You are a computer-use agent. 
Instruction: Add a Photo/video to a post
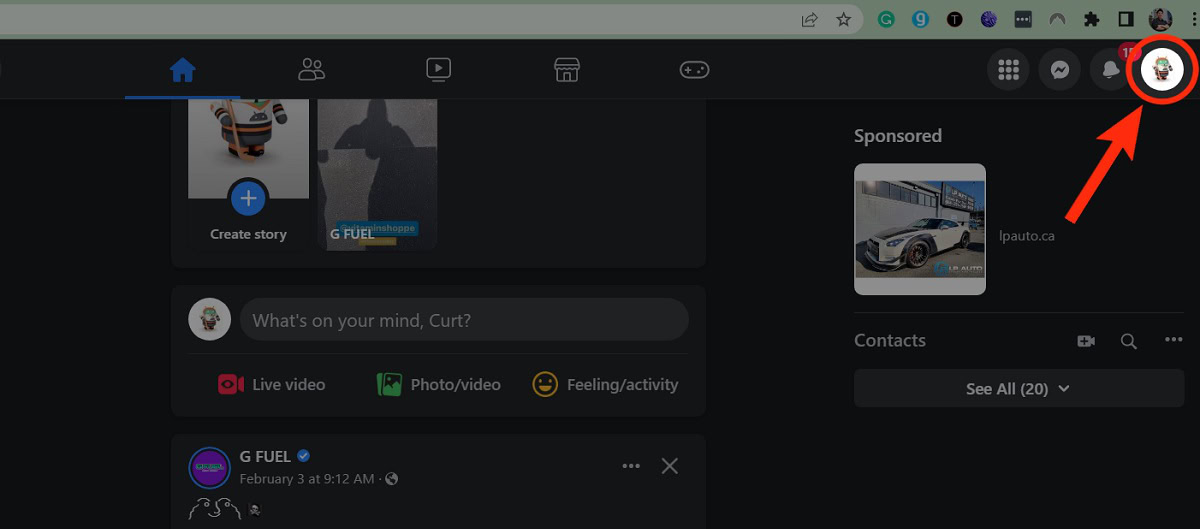pos(438,384)
